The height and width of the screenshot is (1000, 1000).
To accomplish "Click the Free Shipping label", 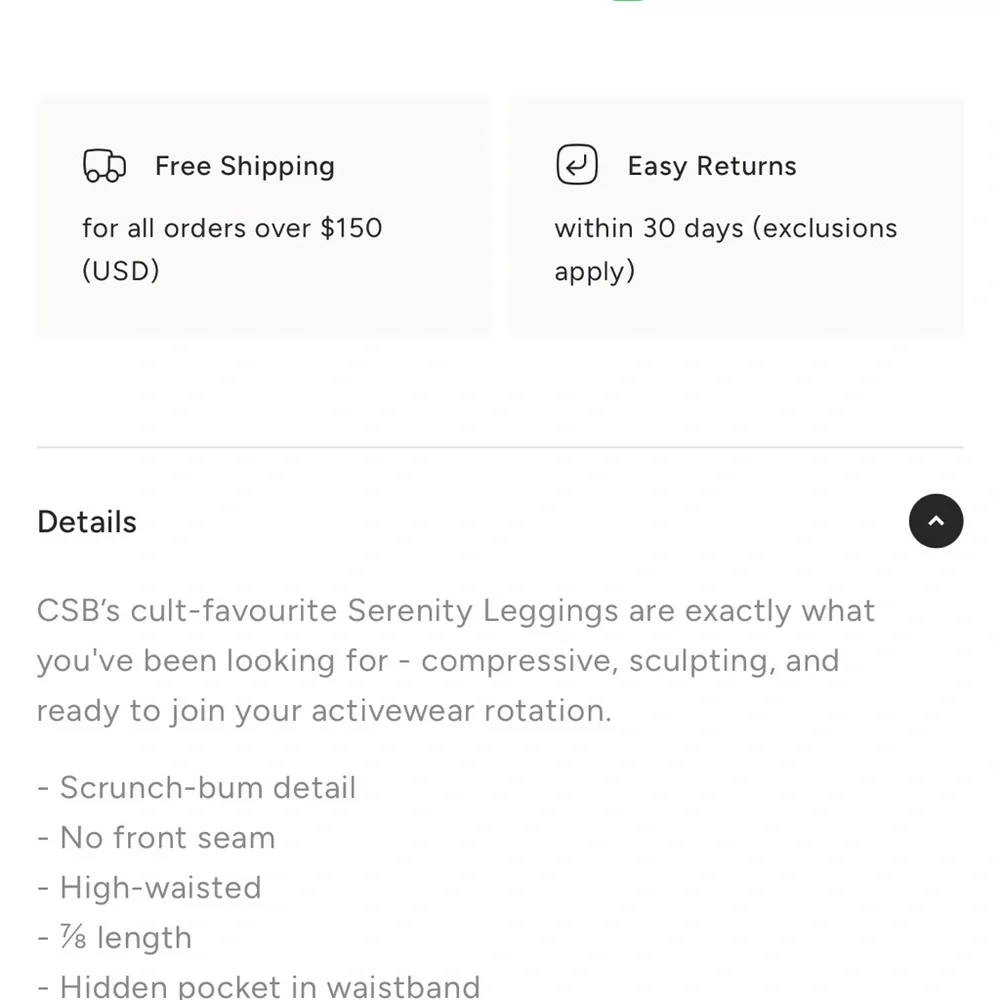I will (x=244, y=166).
